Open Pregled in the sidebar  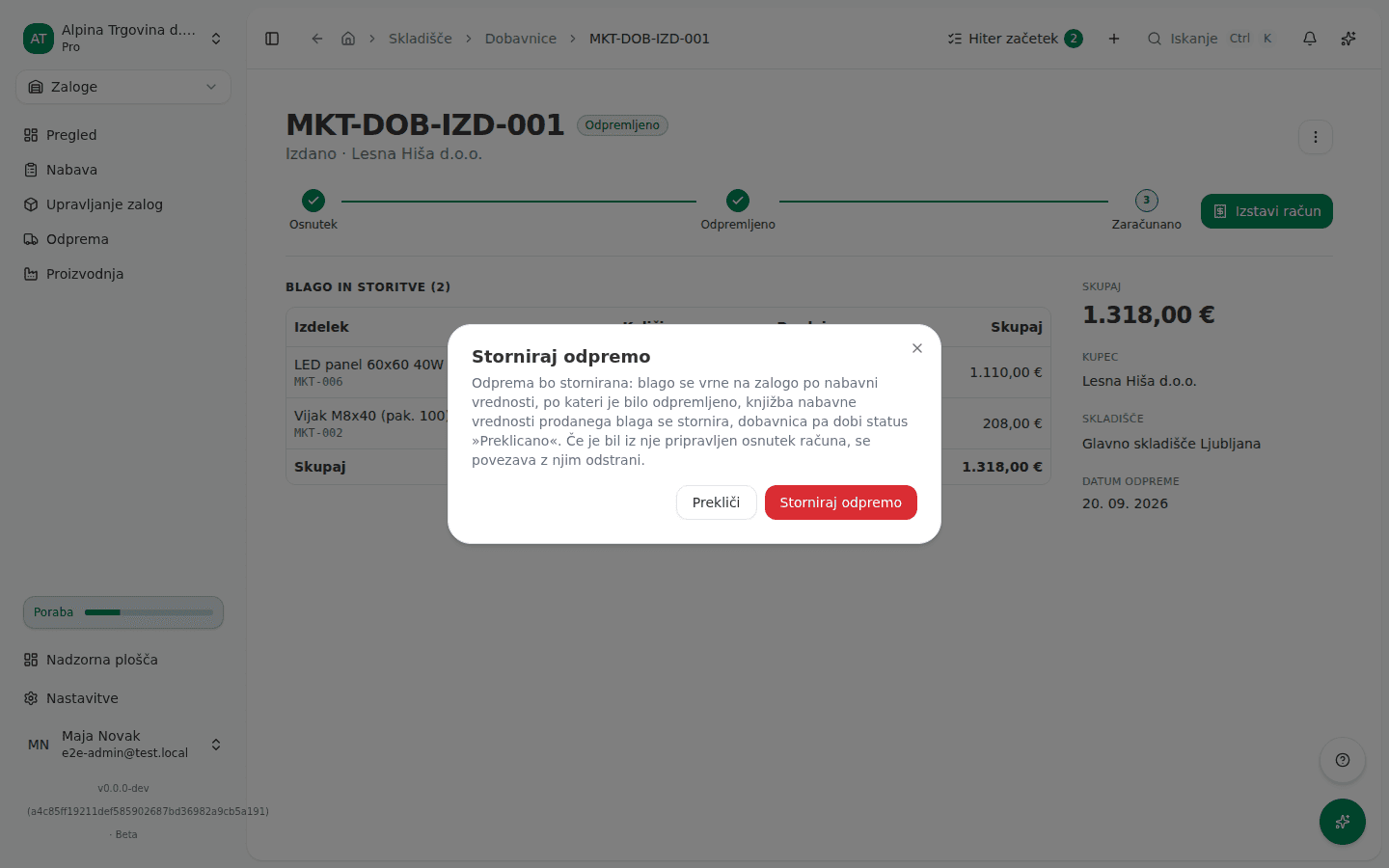pyautogui.click(x=123, y=135)
